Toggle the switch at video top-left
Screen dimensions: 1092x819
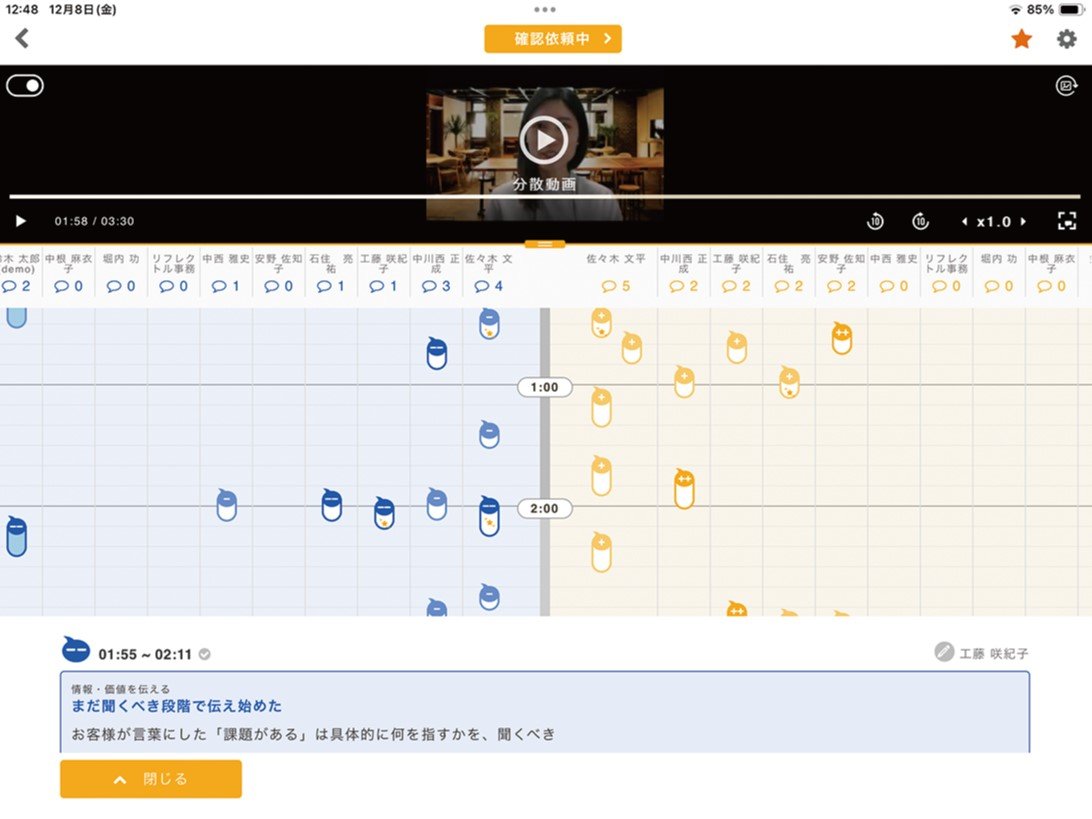coord(25,86)
